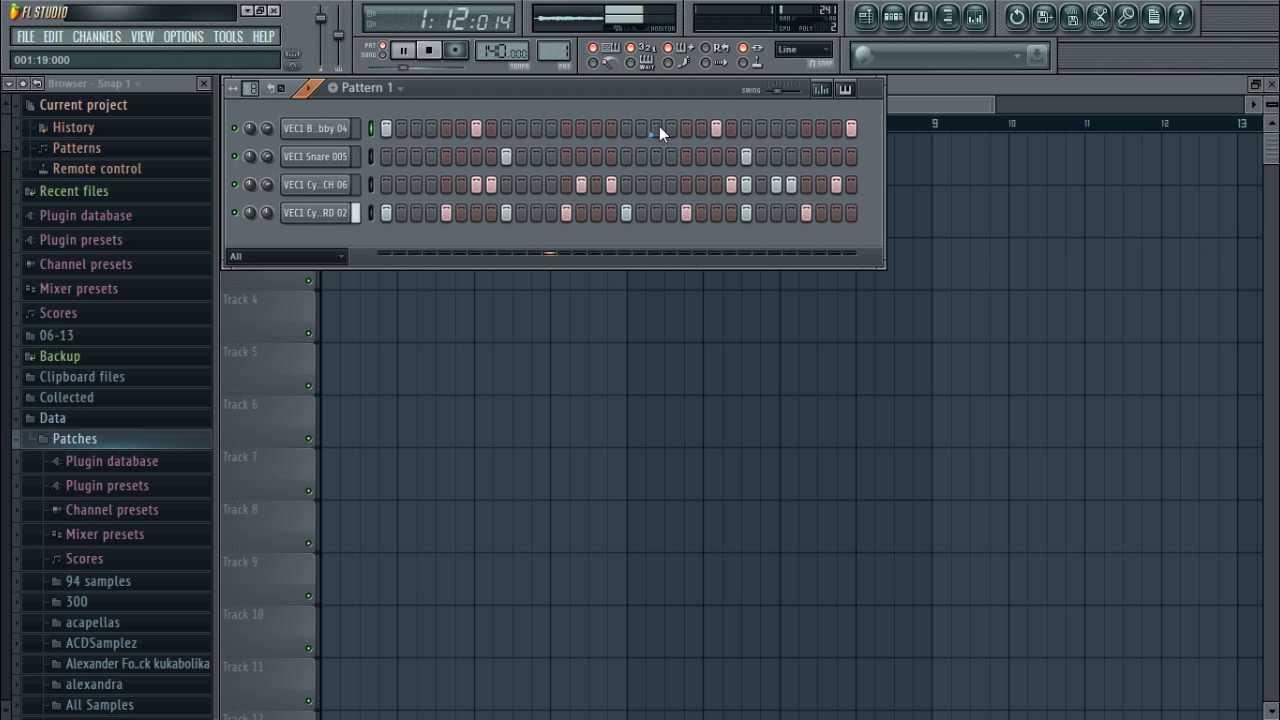The image size is (1280, 720).
Task: Open the TOOLS menu
Action: point(228,37)
